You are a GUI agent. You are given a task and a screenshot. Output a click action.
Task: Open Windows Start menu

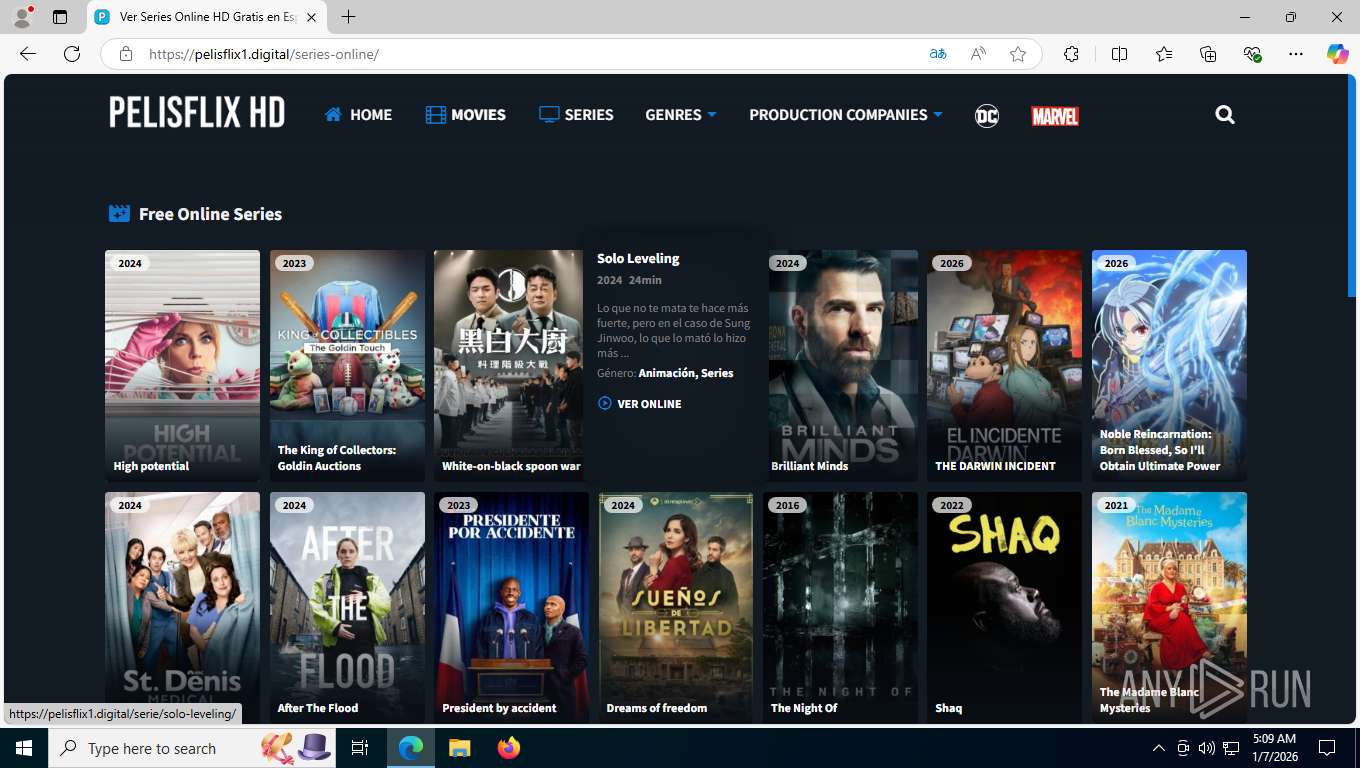point(24,748)
